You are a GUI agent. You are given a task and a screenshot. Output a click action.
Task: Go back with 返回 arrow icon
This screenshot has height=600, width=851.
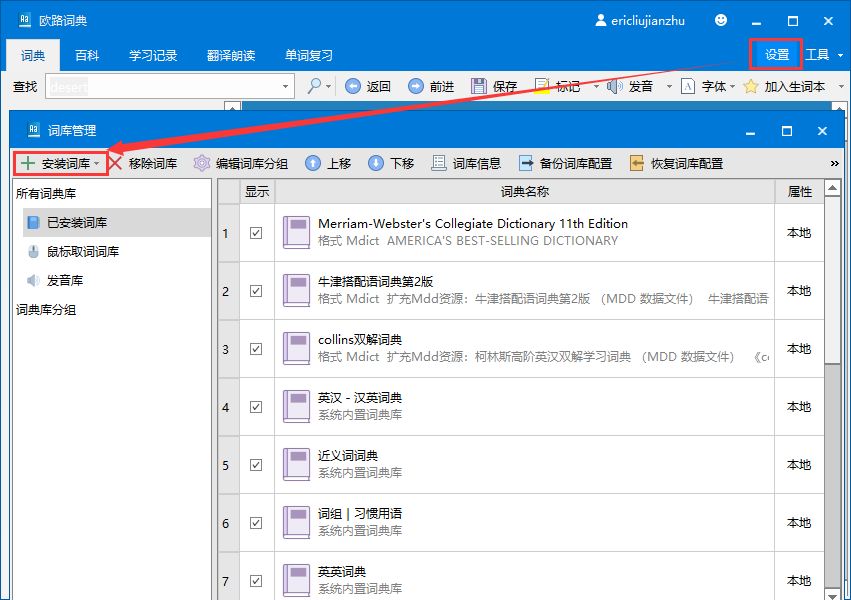pos(353,86)
